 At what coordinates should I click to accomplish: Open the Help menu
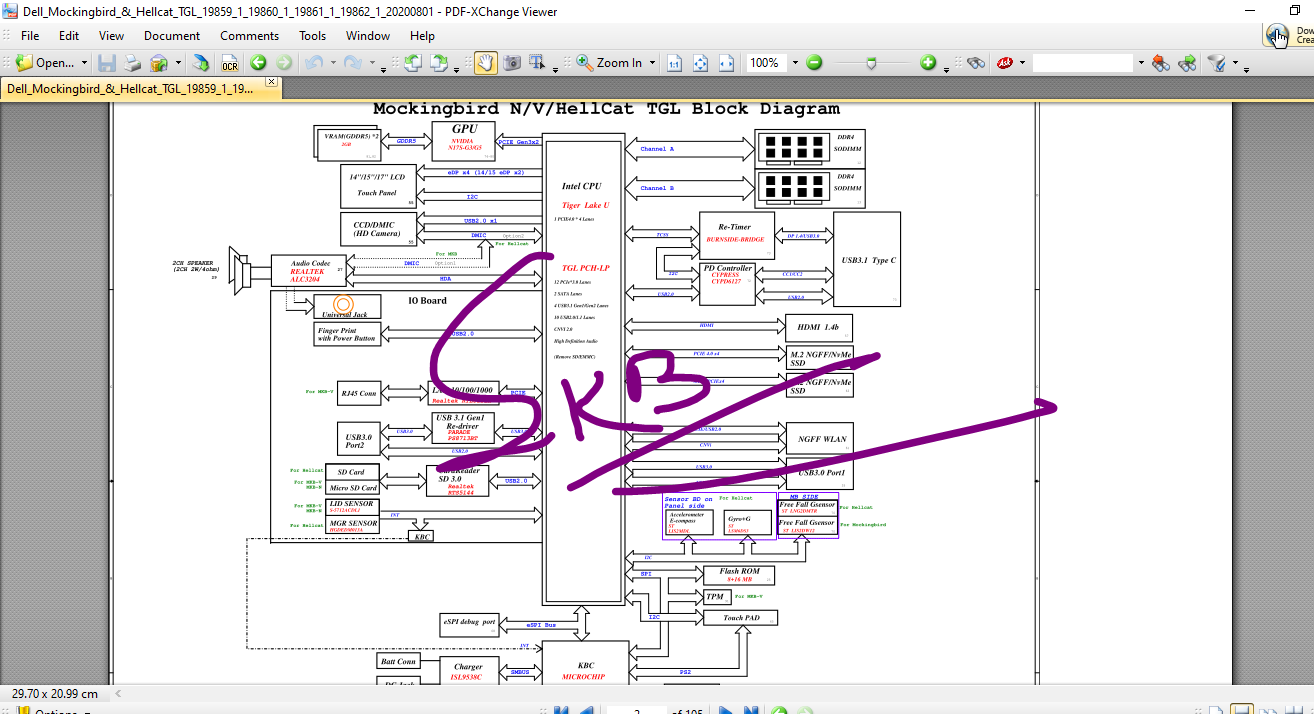(423, 35)
